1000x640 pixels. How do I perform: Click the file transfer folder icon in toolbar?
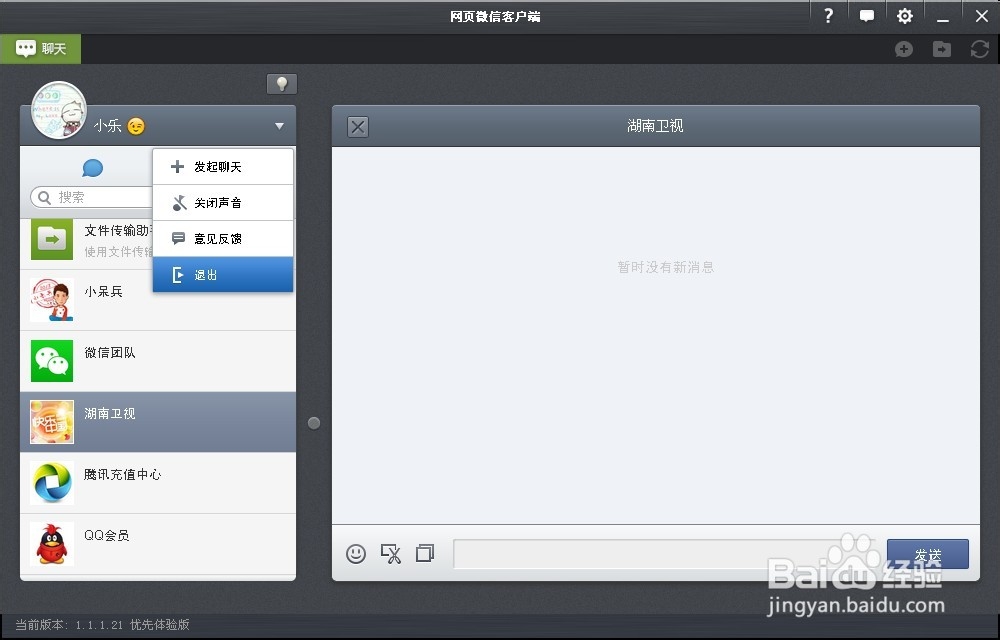point(941,49)
